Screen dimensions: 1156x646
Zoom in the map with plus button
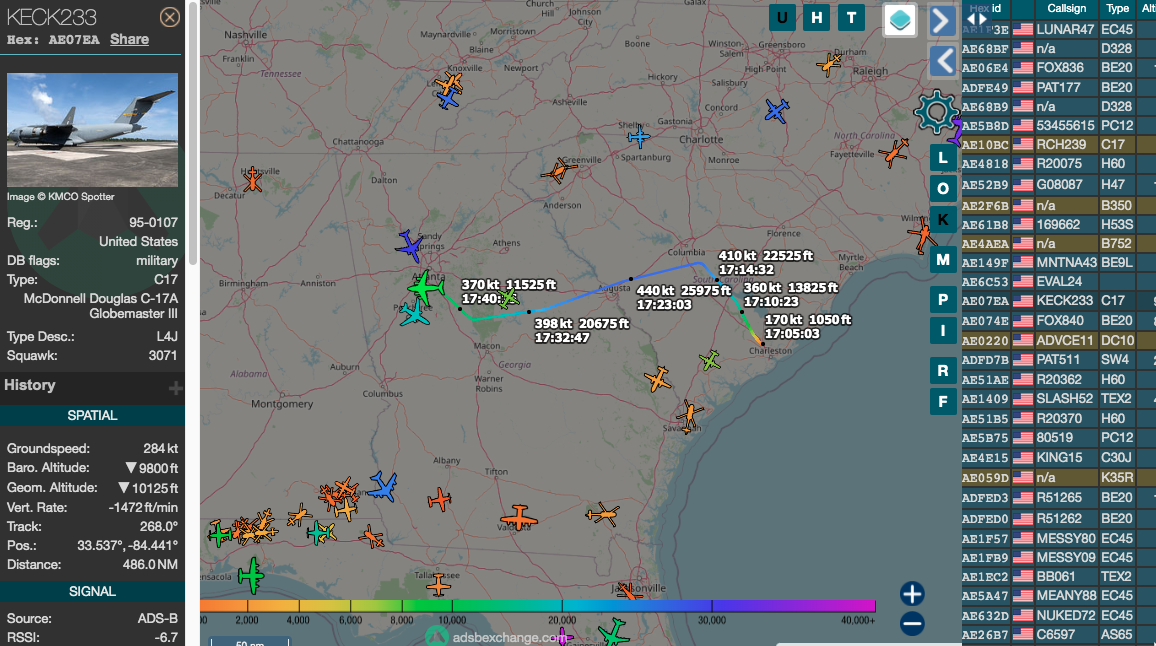(x=912, y=594)
